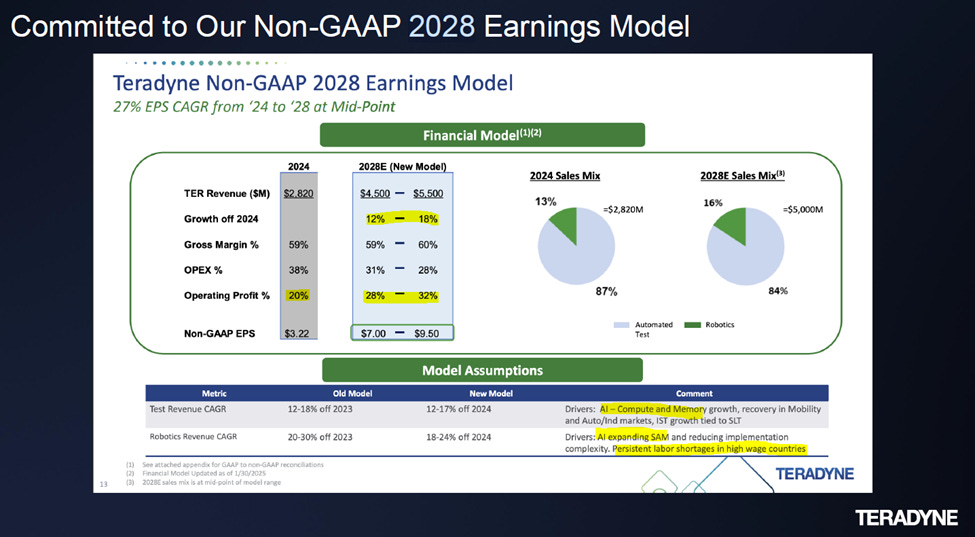Screen dimensions: 975x537
Task: Click the '87%' pie label
Action: point(608,292)
